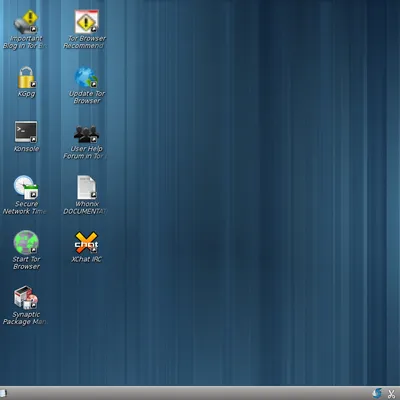
Task: Open the User Help Forum people icon
Action: click(86, 134)
